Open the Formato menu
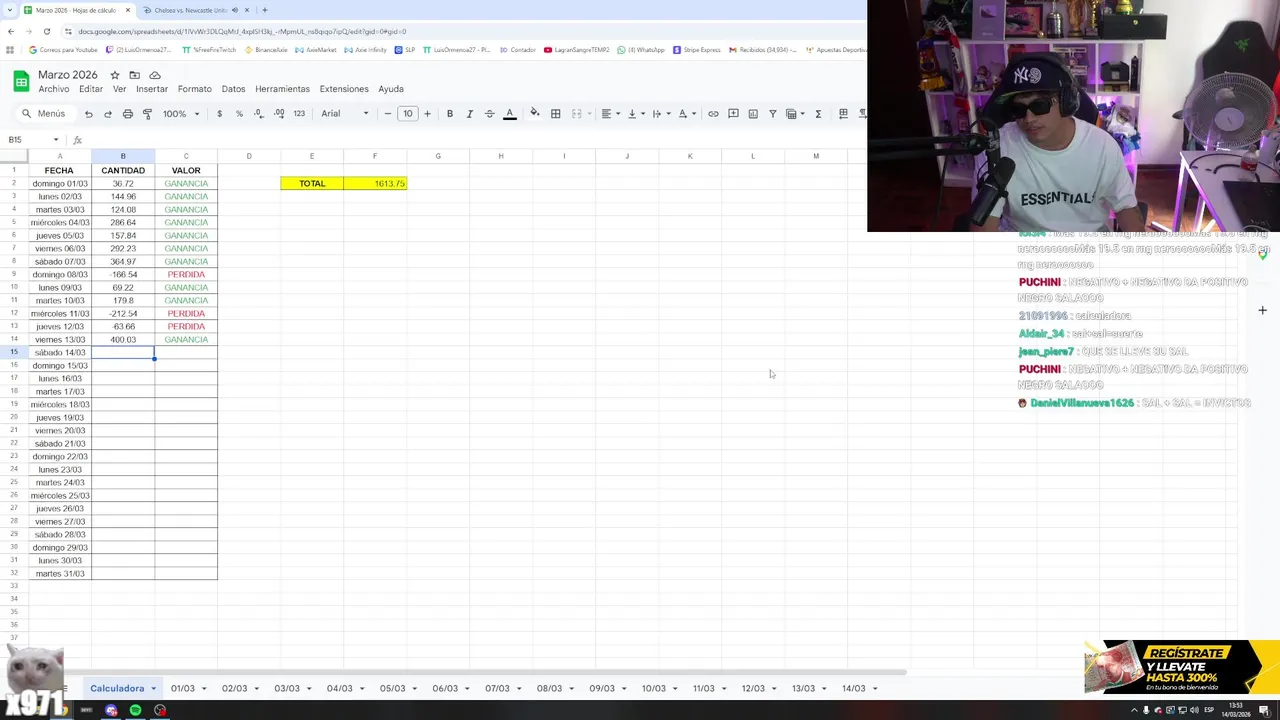The height and width of the screenshot is (720, 1280). pos(195,89)
